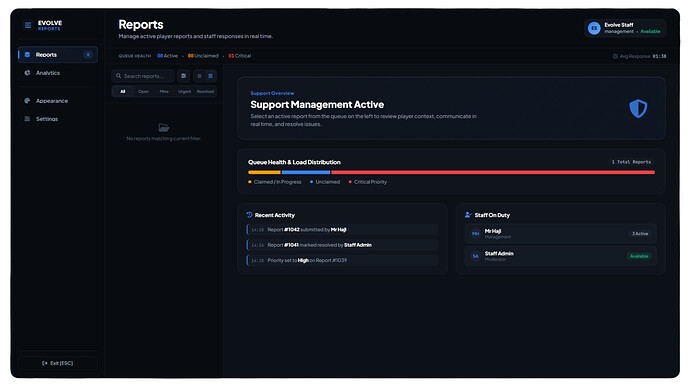Switch to the list view layout
690x388 pixels.
(x=199, y=76)
